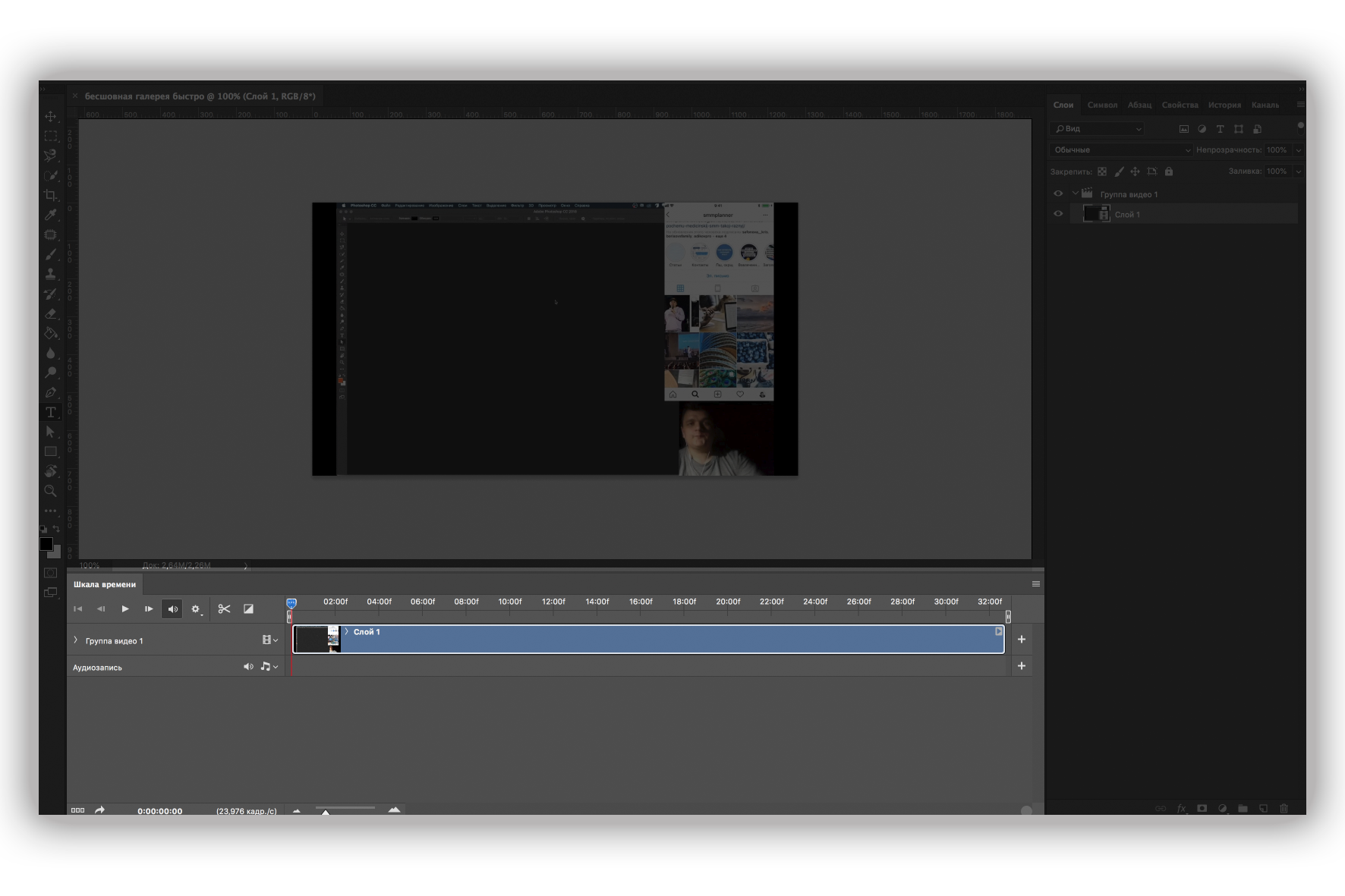The width and height of the screenshot is (1345, 896).
Task: Click the blue playhead marker
Action: click(x=291, y=603)
